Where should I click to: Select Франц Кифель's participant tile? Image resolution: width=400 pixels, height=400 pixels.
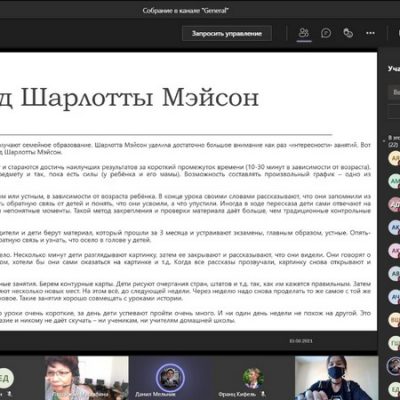pyautogui.click(x=253, y=378)
